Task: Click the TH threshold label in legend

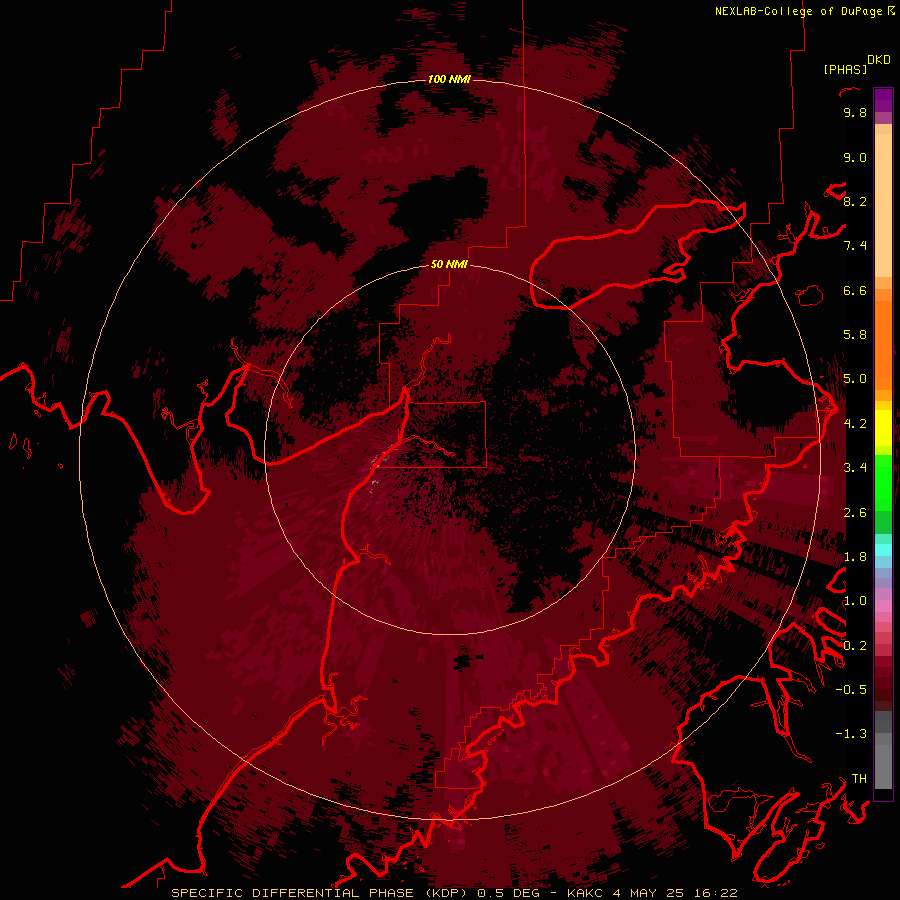Action: [859, 779]
